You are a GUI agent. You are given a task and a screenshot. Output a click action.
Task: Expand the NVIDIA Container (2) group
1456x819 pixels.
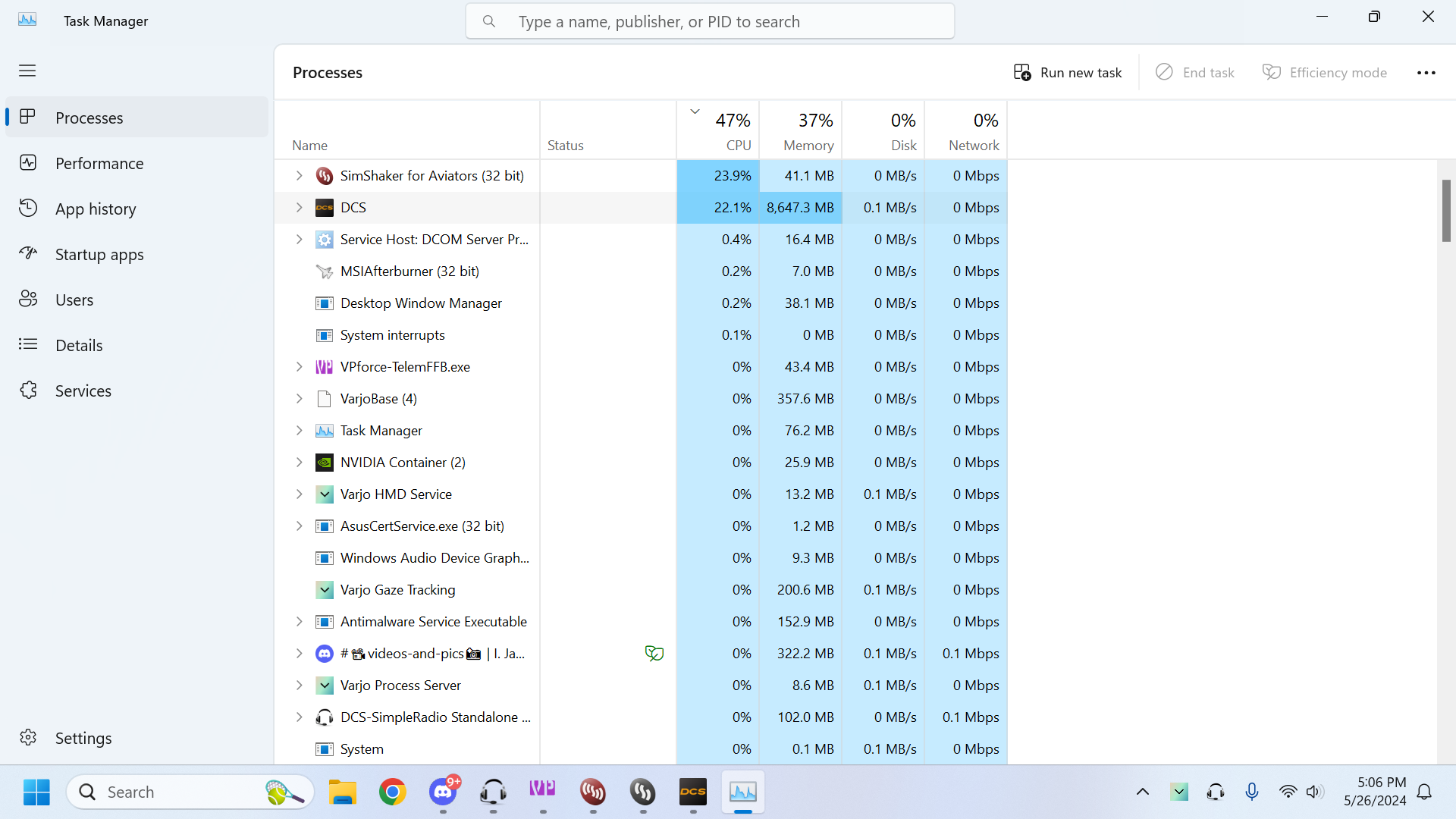point(299,463)
